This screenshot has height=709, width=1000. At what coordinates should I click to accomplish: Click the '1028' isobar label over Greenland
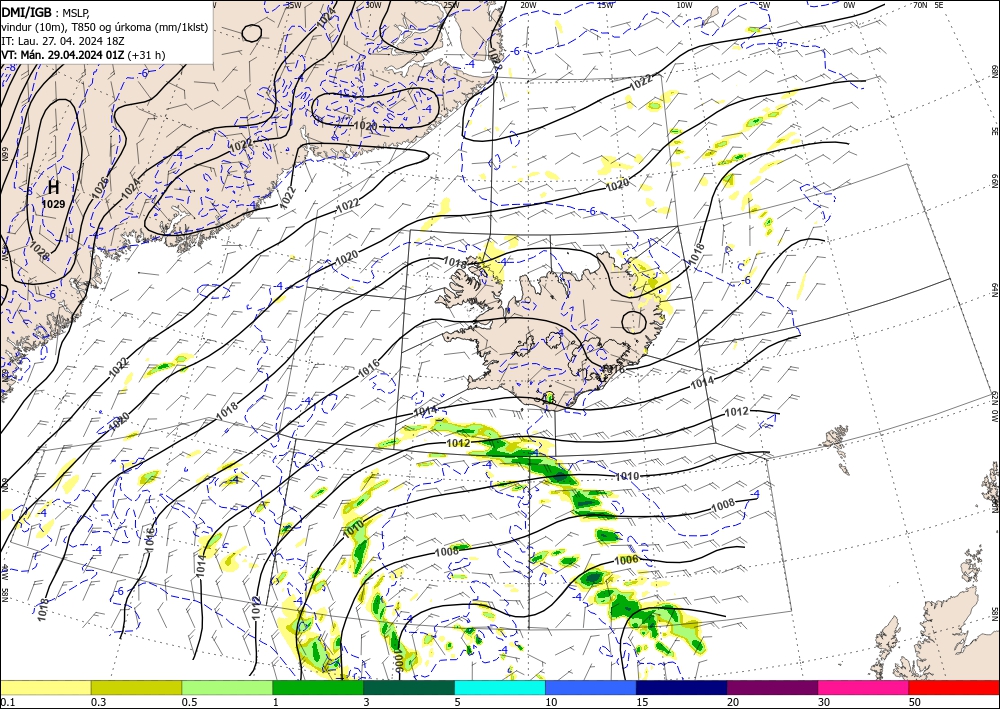pyautogui.click(x=39, y=250)
